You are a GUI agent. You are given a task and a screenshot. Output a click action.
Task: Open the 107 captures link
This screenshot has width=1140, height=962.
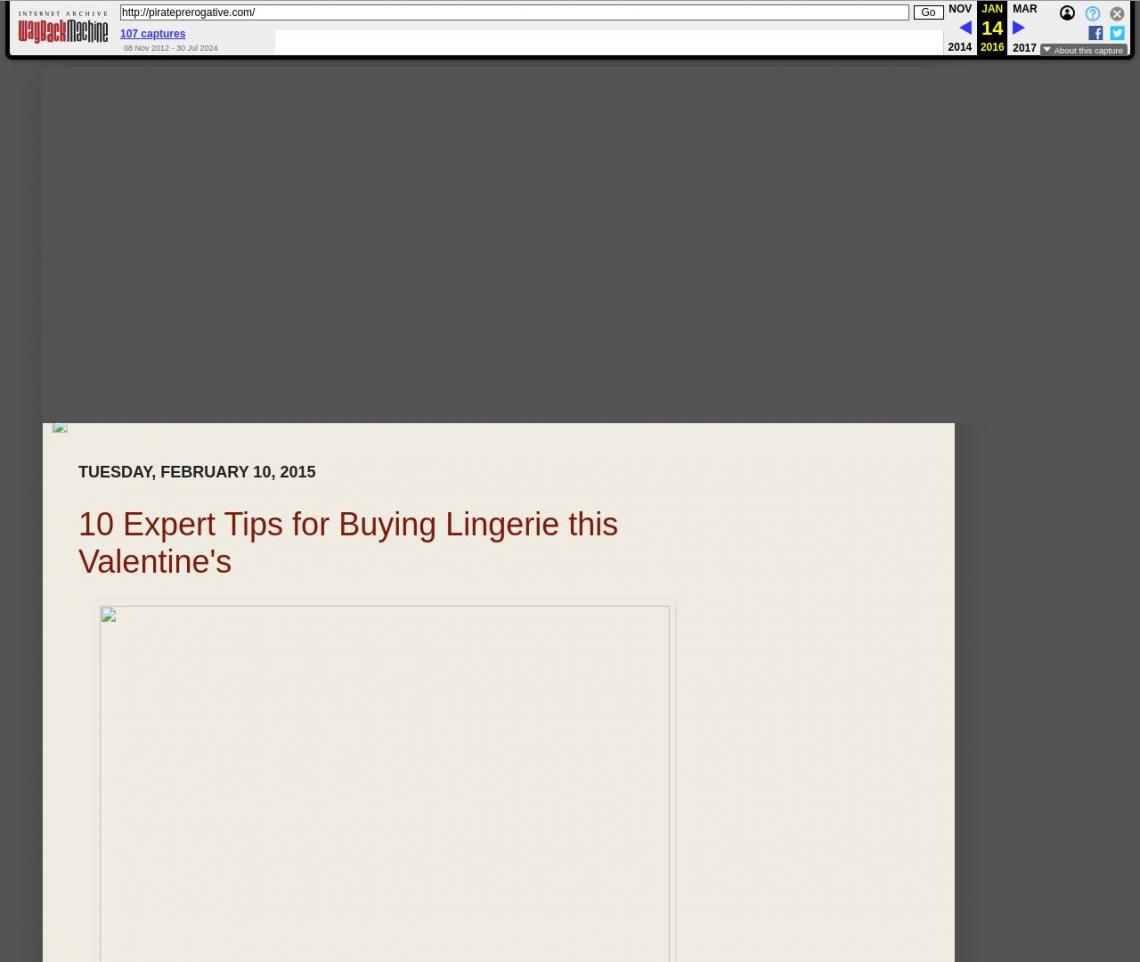(x=152, y=34)
